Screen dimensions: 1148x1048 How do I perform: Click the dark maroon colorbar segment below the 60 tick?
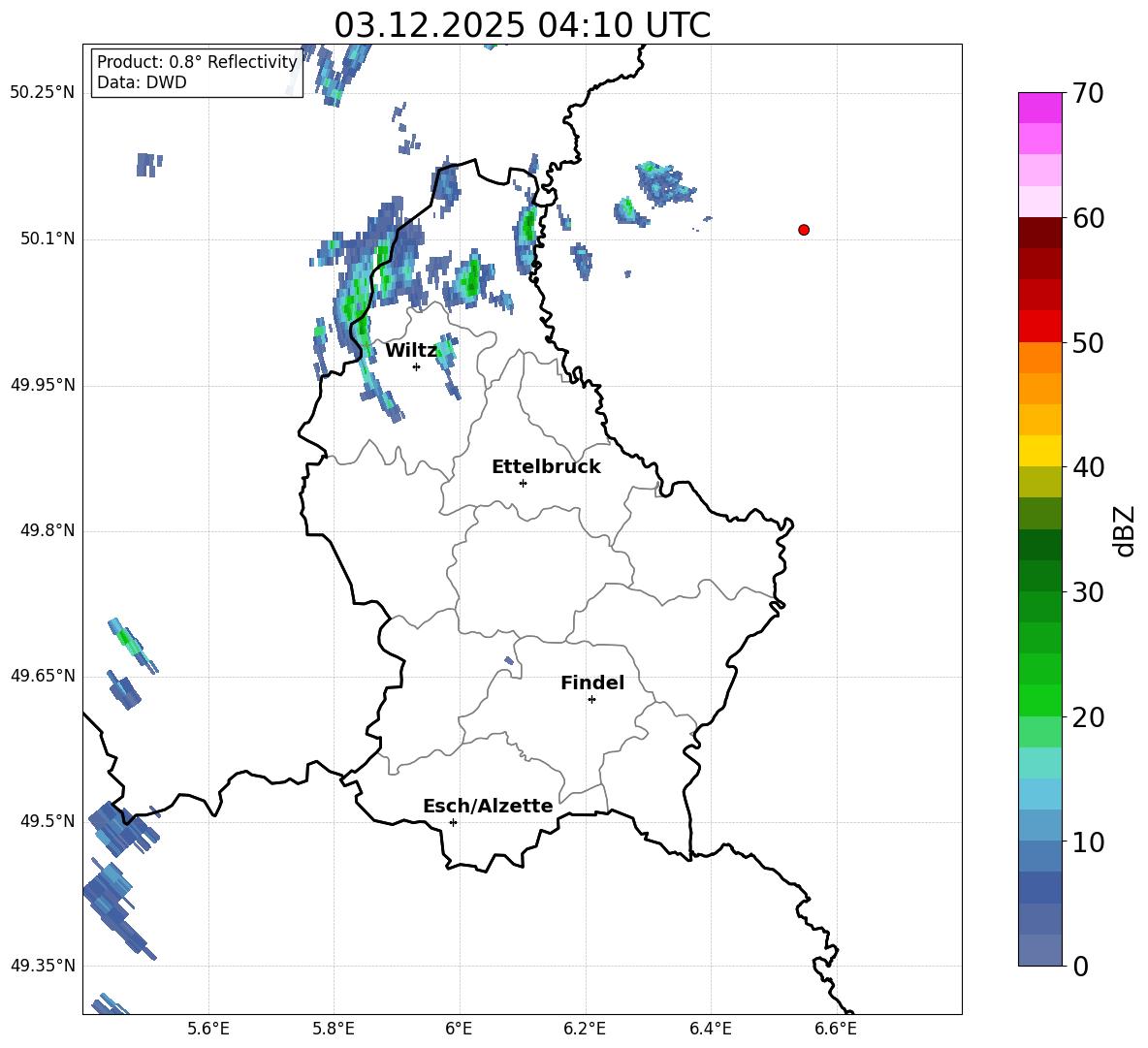[x=1039, y=233]
